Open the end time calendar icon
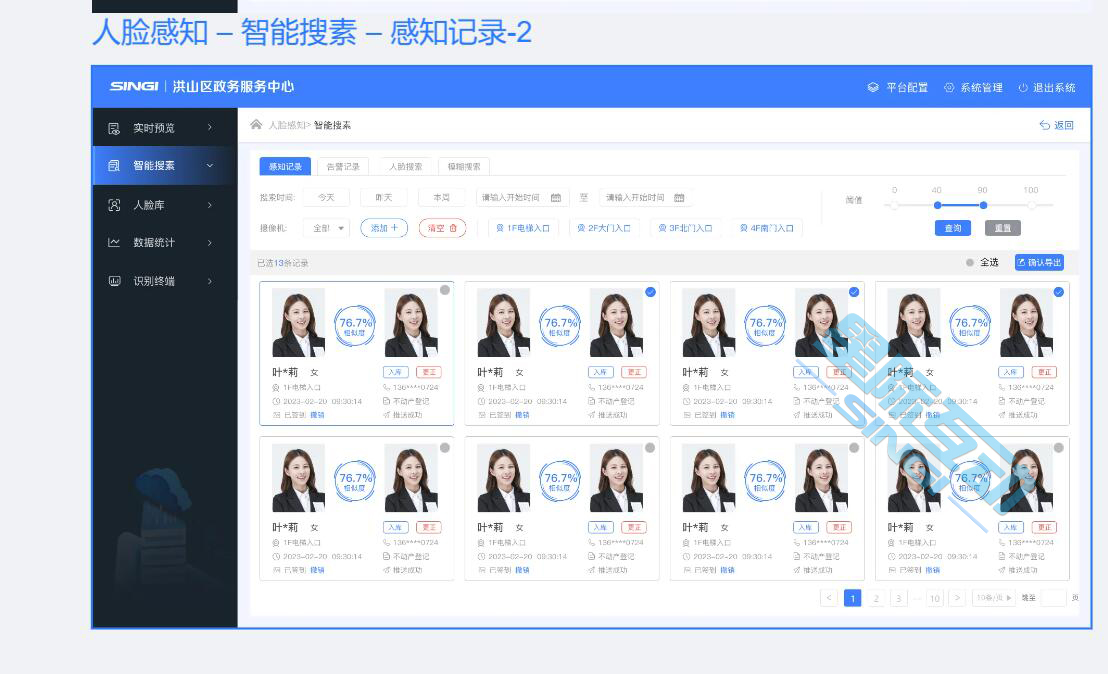 point(679,198)
